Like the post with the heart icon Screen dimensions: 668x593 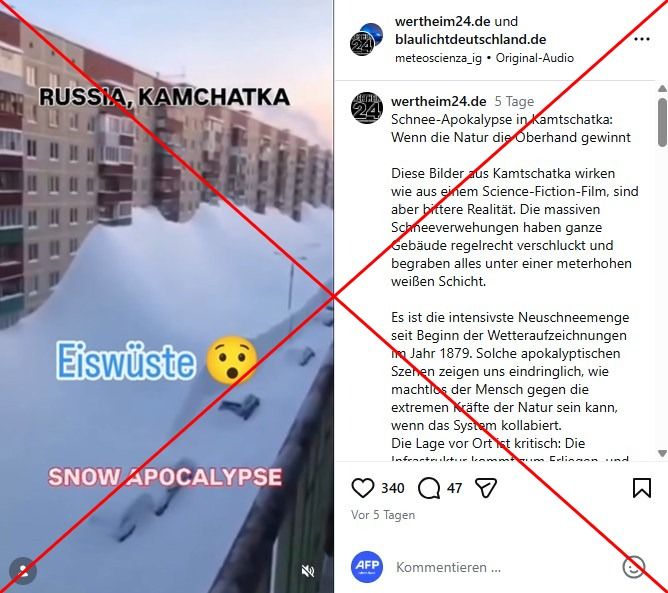point(363,488)
